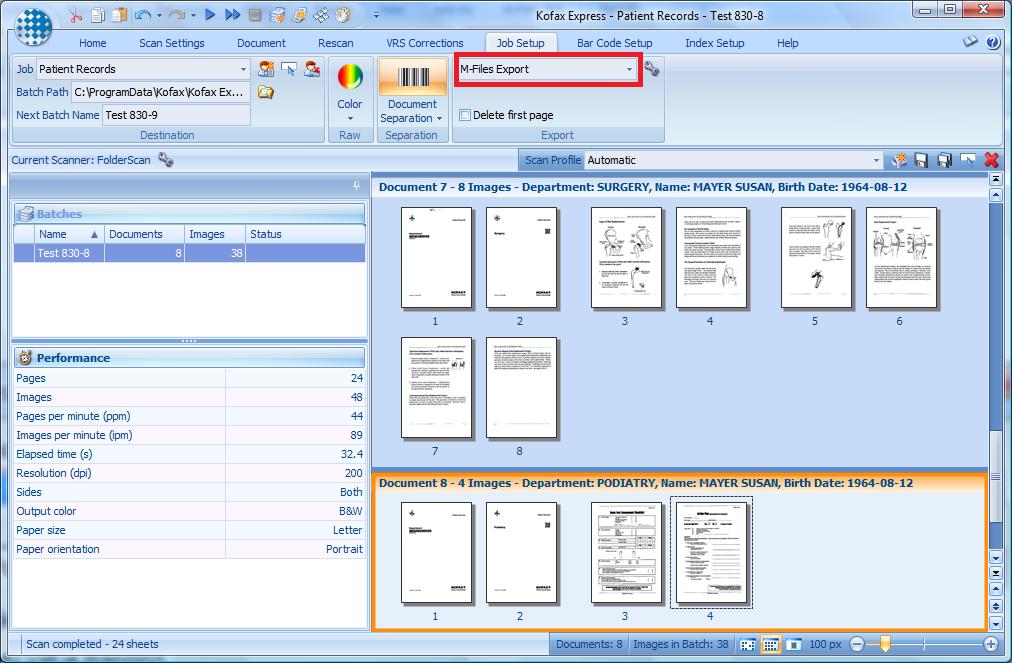
Task: Open export settings wrench icon
Action: (652, 69)
